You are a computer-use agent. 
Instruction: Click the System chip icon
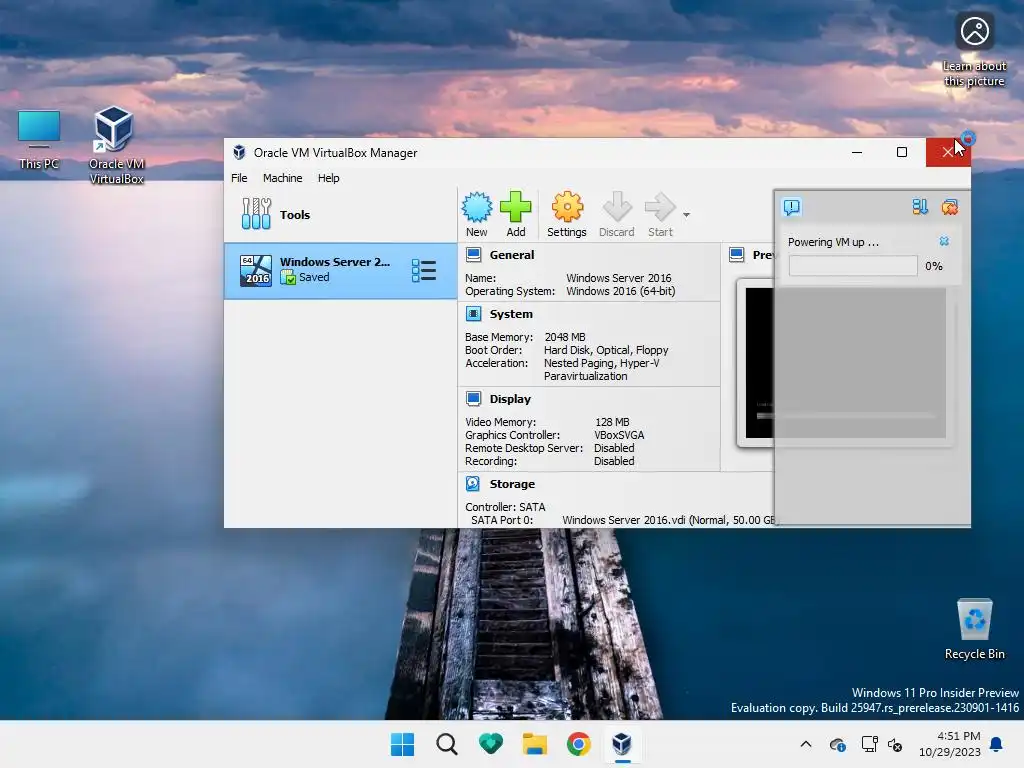473,314
